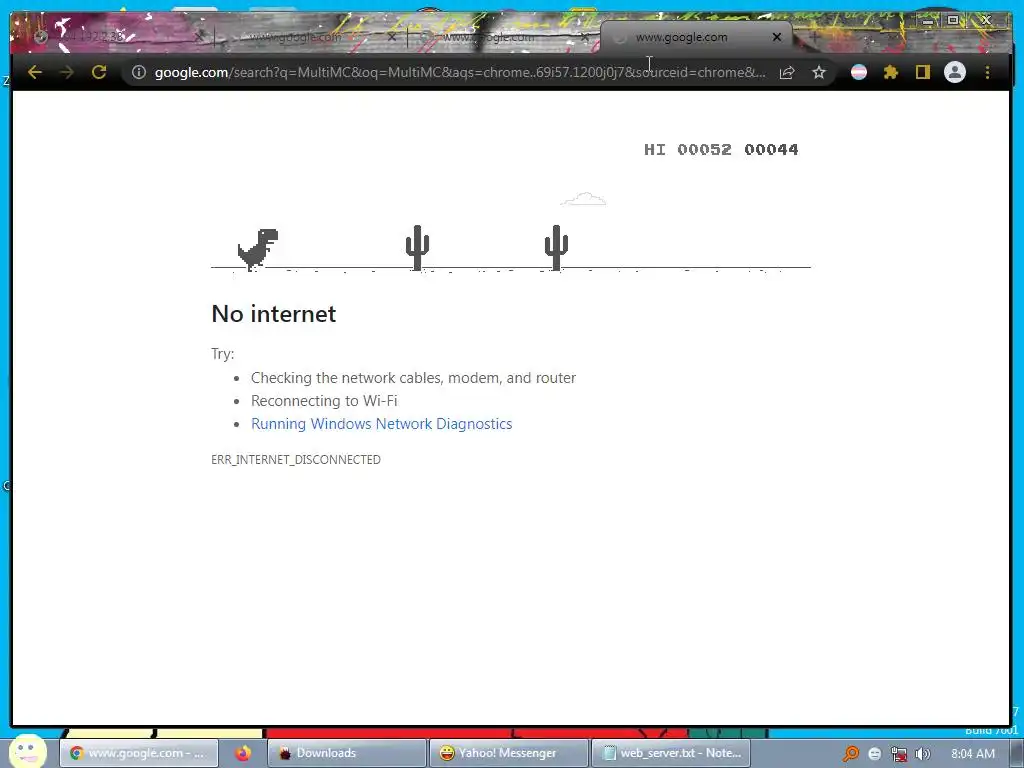Image resolution: width=1024 pixels, height=768 pixels.
Task: Open the Start menu orb
Action: (x=27, y=751)
